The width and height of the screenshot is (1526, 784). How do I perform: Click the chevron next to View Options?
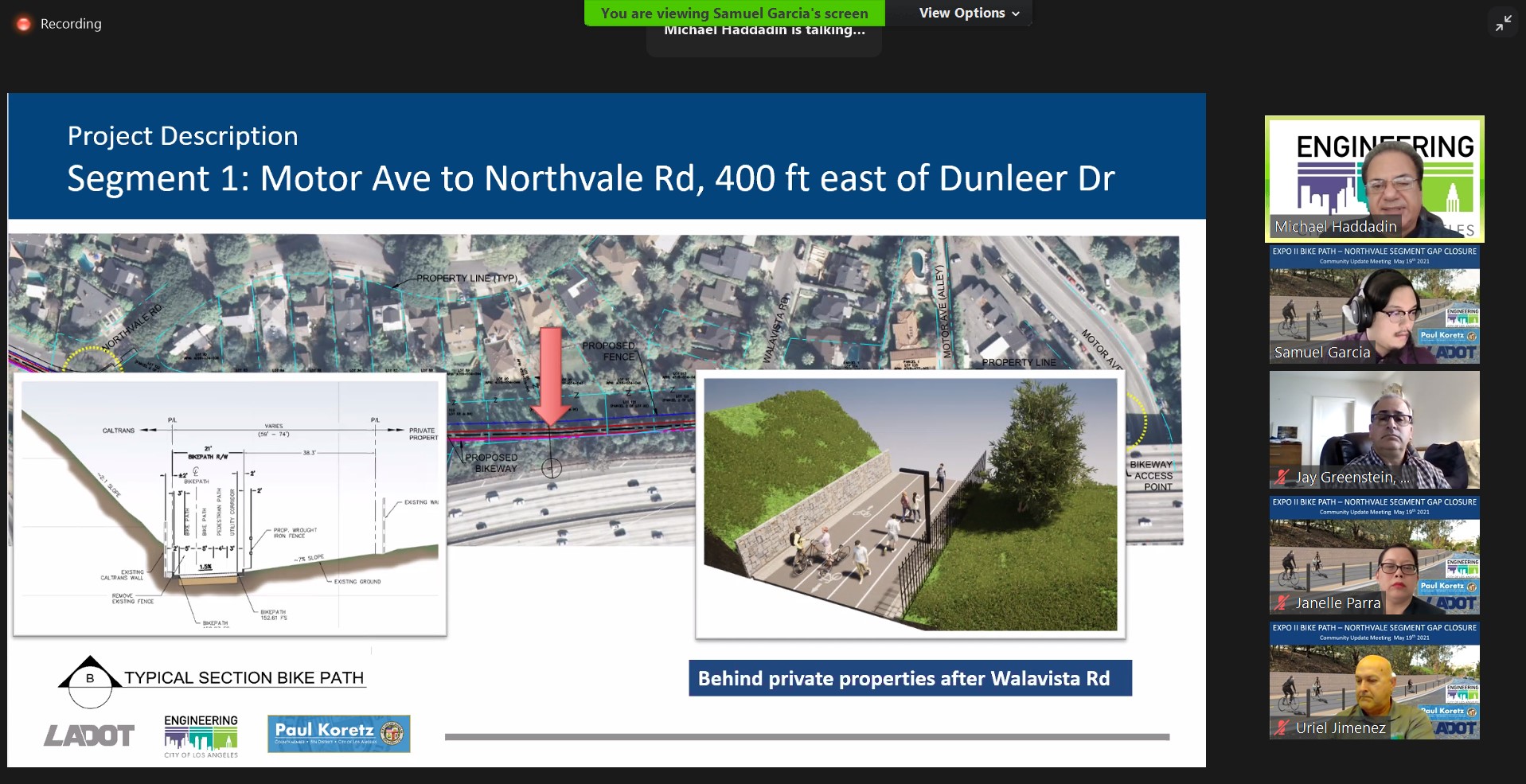1016,14
